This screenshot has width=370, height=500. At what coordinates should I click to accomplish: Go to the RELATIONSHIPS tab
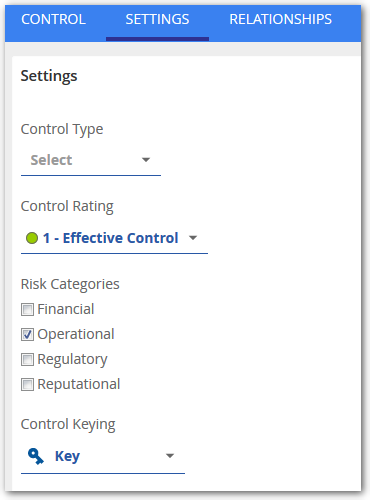pyautogui.click(x=280, y=19)
